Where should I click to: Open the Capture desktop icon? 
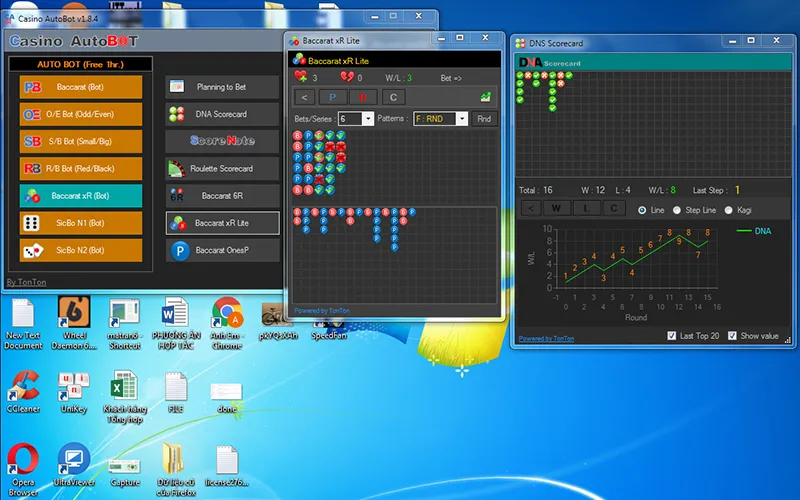[x=124, y=462]
